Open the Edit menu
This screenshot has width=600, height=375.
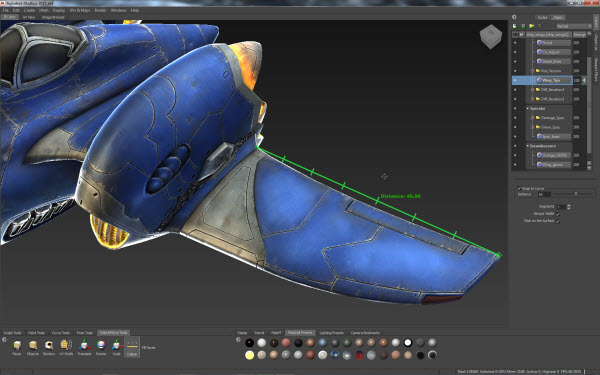coord(16,10)
